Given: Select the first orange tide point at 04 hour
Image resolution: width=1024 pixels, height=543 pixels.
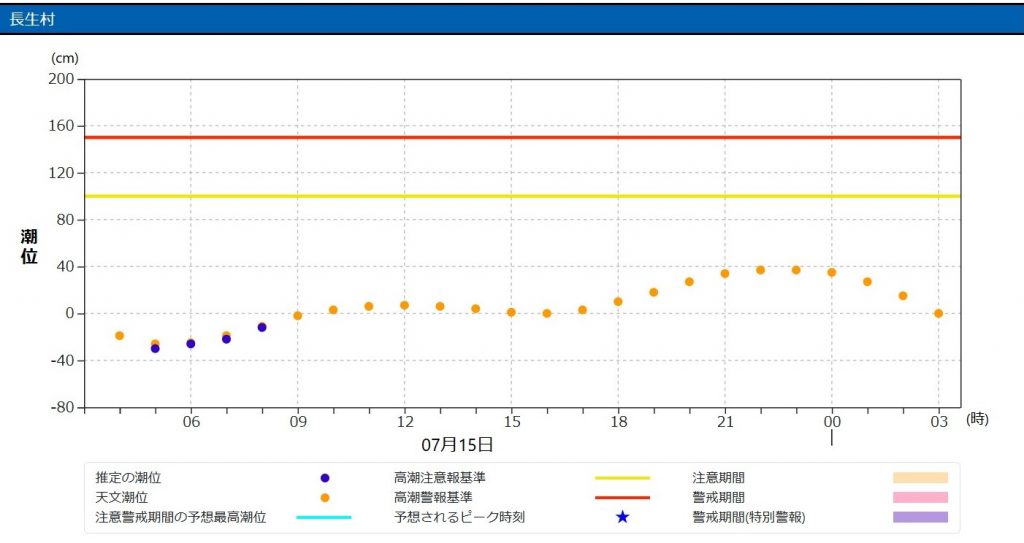Looking at the screenshot, I should [120, 336].
